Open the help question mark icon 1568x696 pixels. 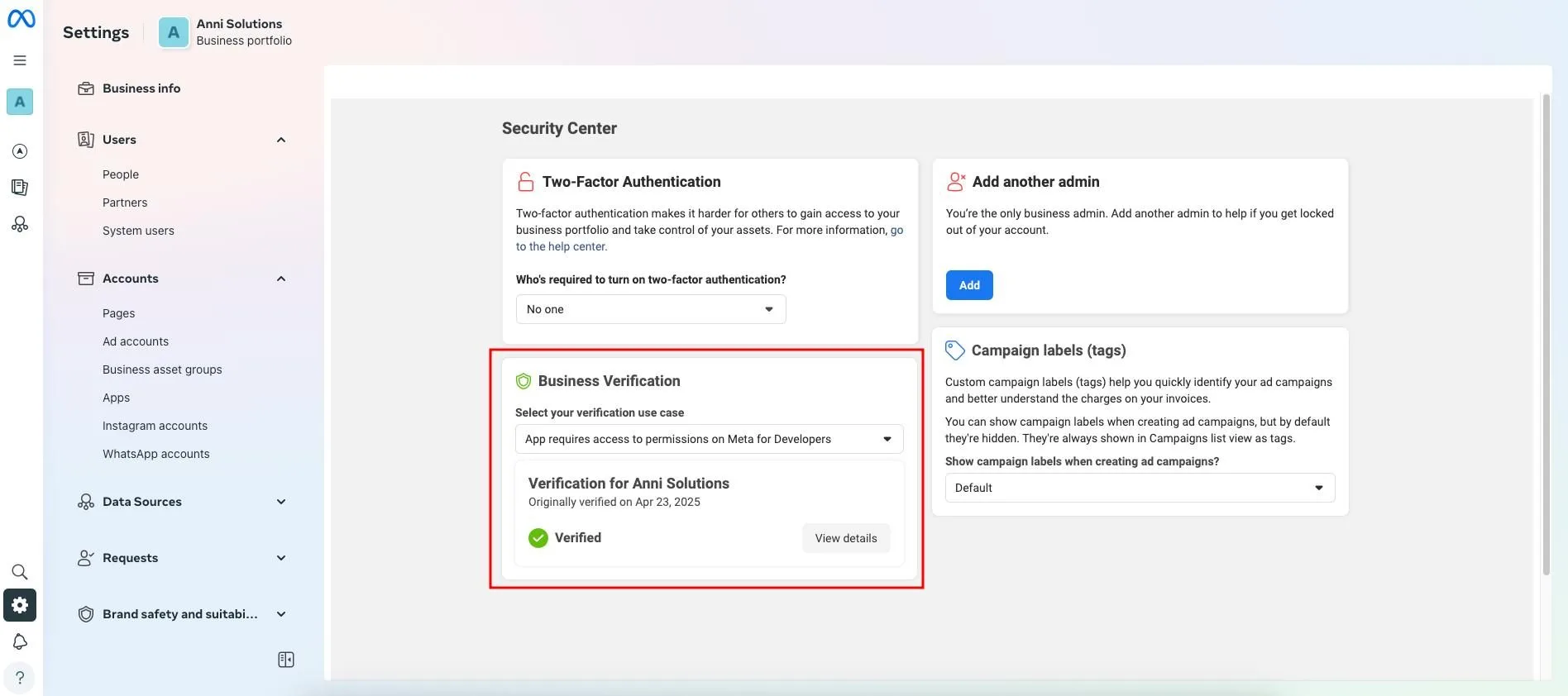(20, 678)
